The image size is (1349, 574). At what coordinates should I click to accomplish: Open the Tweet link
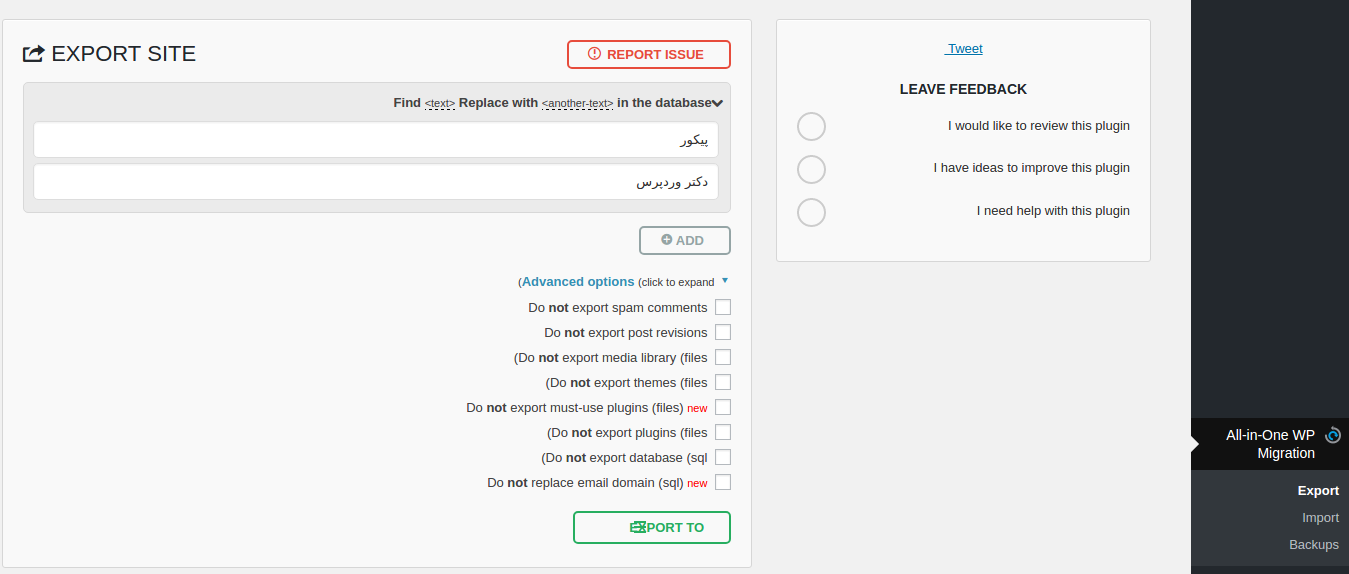(964, 48)
